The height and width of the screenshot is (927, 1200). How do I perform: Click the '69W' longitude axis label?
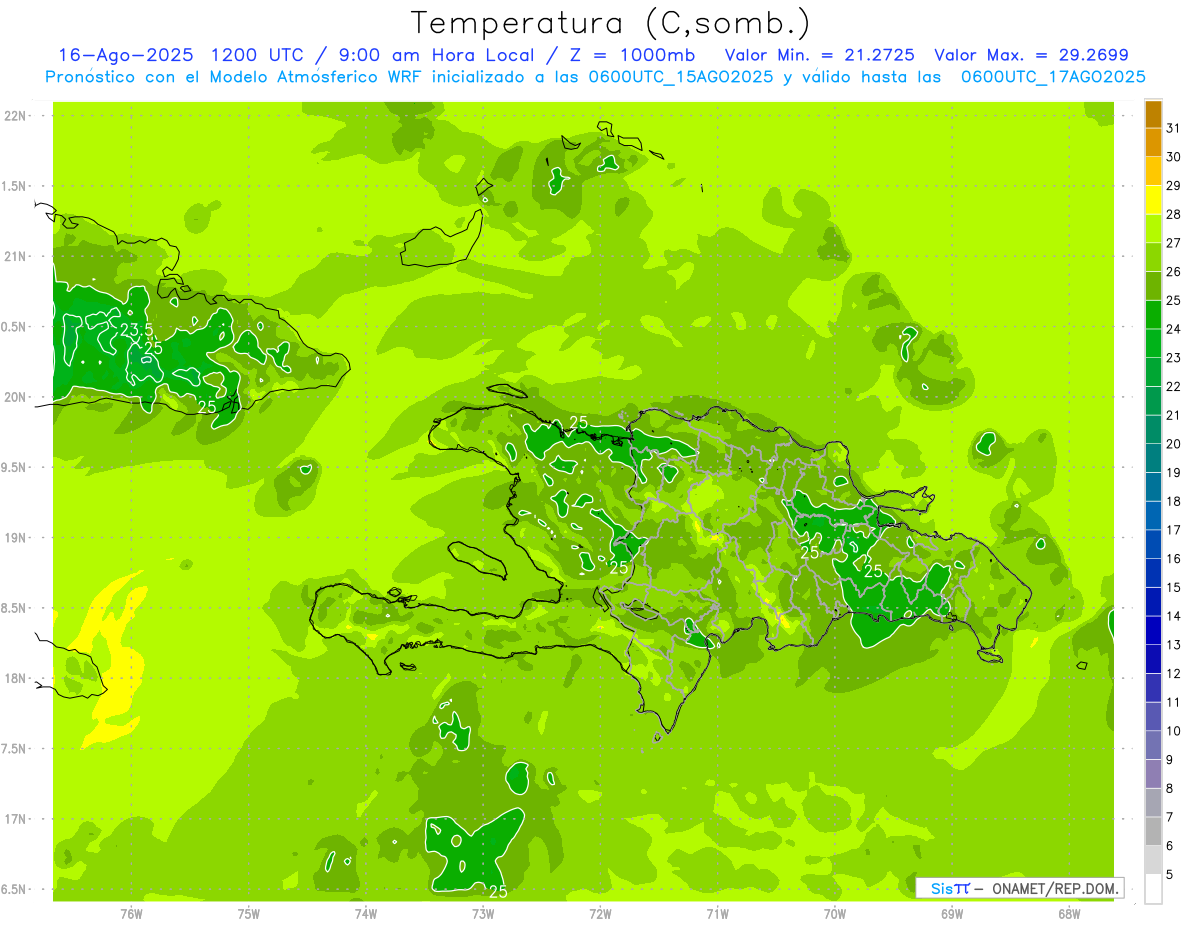click(952, 914)
